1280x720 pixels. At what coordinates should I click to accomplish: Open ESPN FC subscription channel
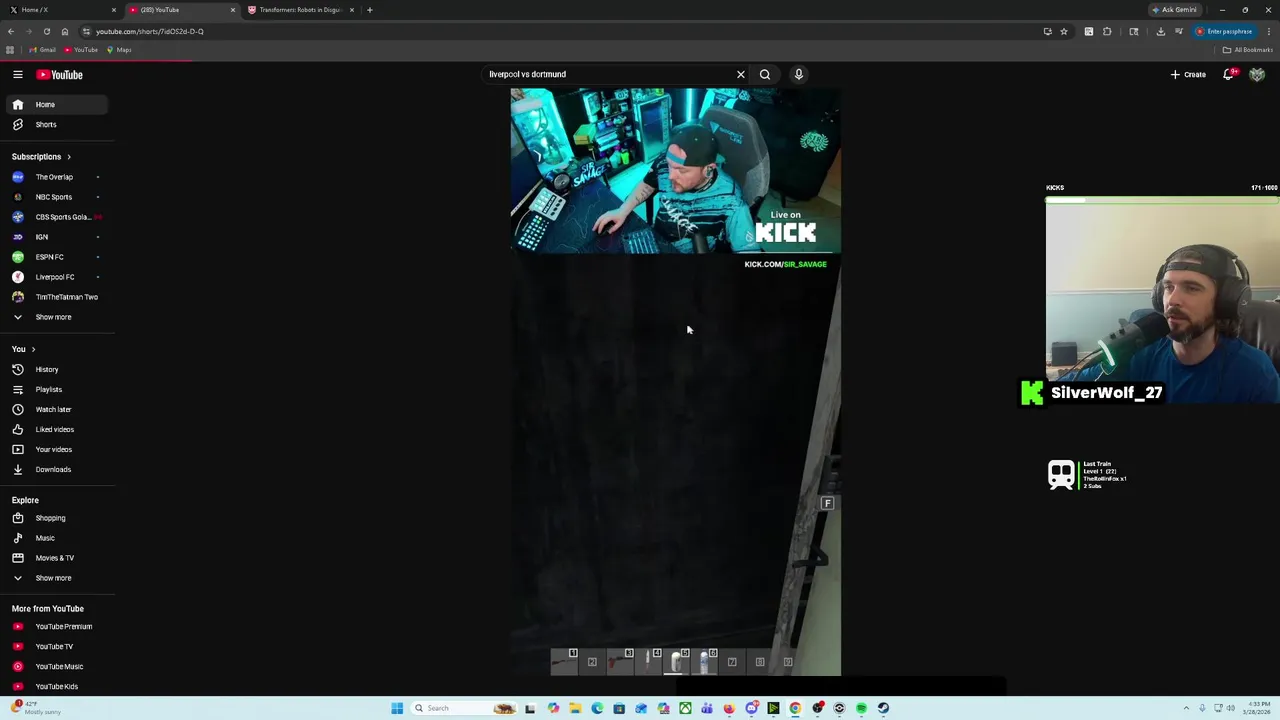point(58,257)
